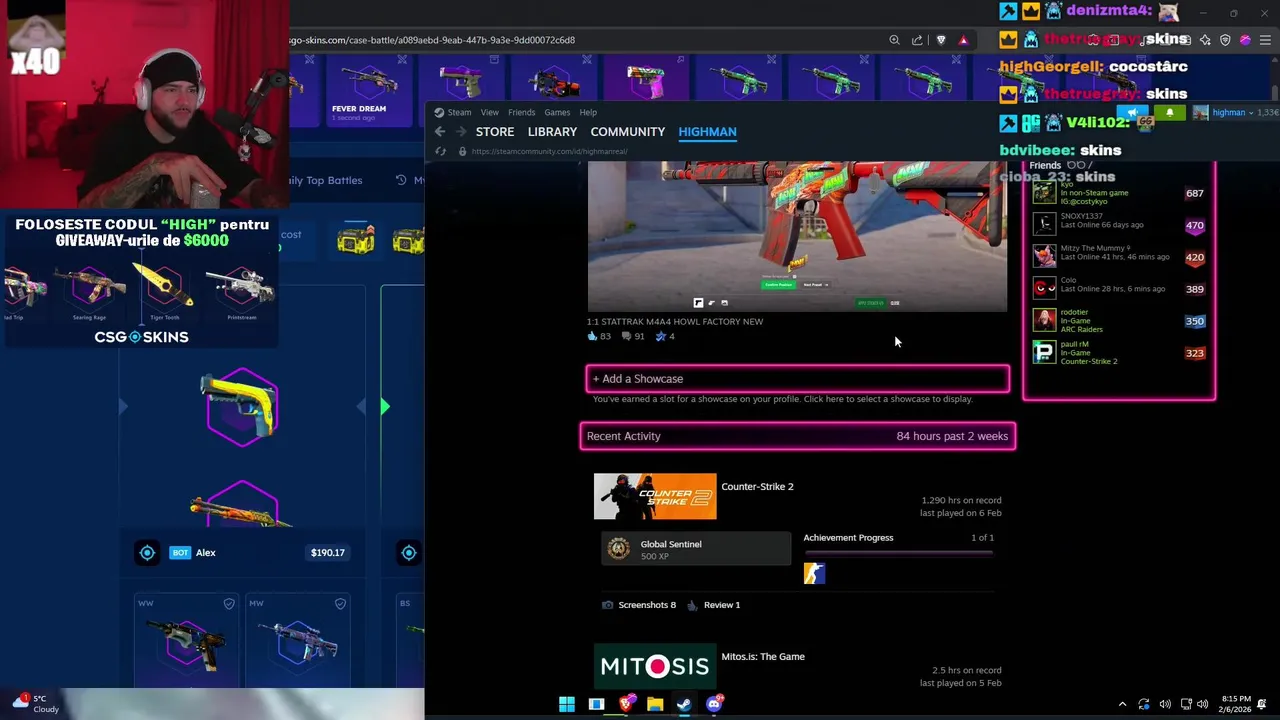Click the Friends heading in sidebar

coord(1045,165)
